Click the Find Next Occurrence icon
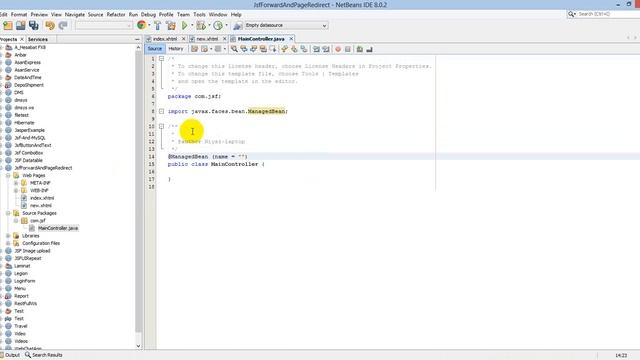 click(254, 49)
